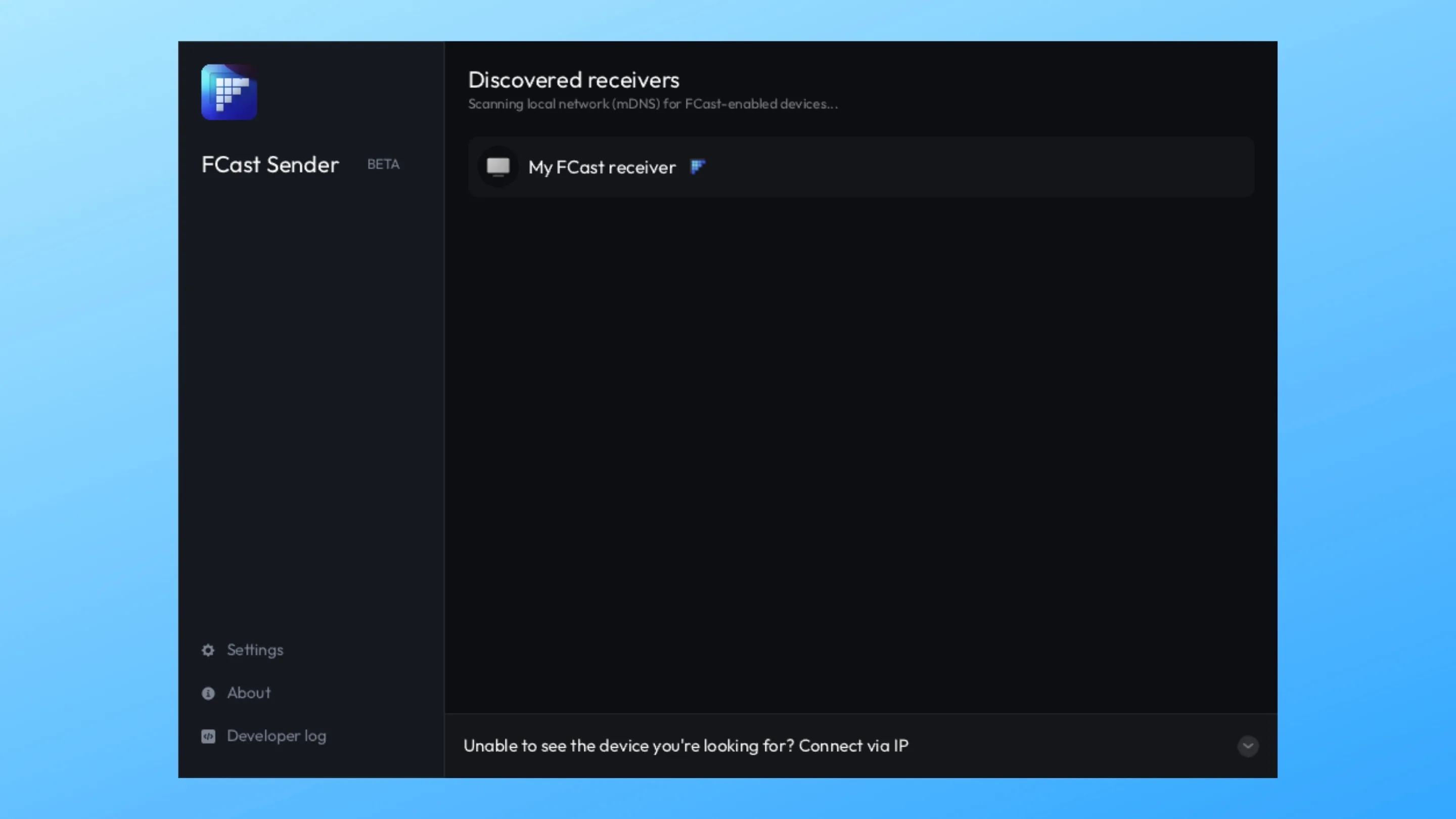Viewport: 1456px width, 819px height.
Task: Open Settings from the sidebar
Action: click(x=255, y=650)
